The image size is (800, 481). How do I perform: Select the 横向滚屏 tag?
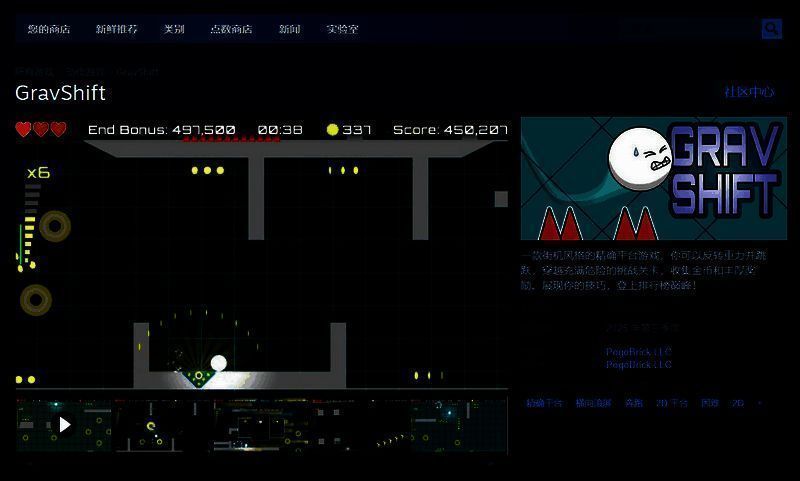[x=594, y=404]
